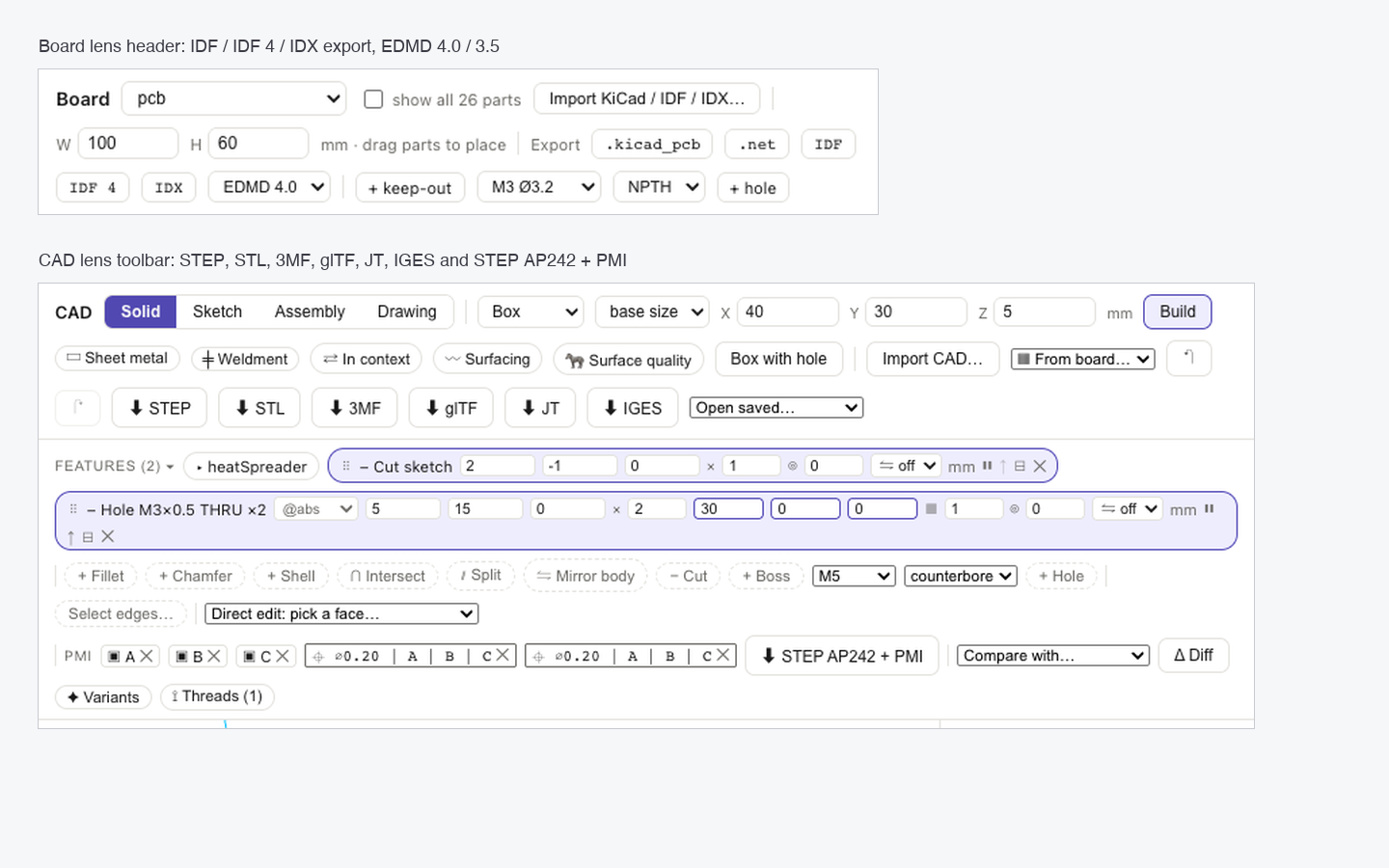Screen dimensions: 1389x868
Task: Delete PMI datum A
Action: pyautogui.click(x=147, y=656)
